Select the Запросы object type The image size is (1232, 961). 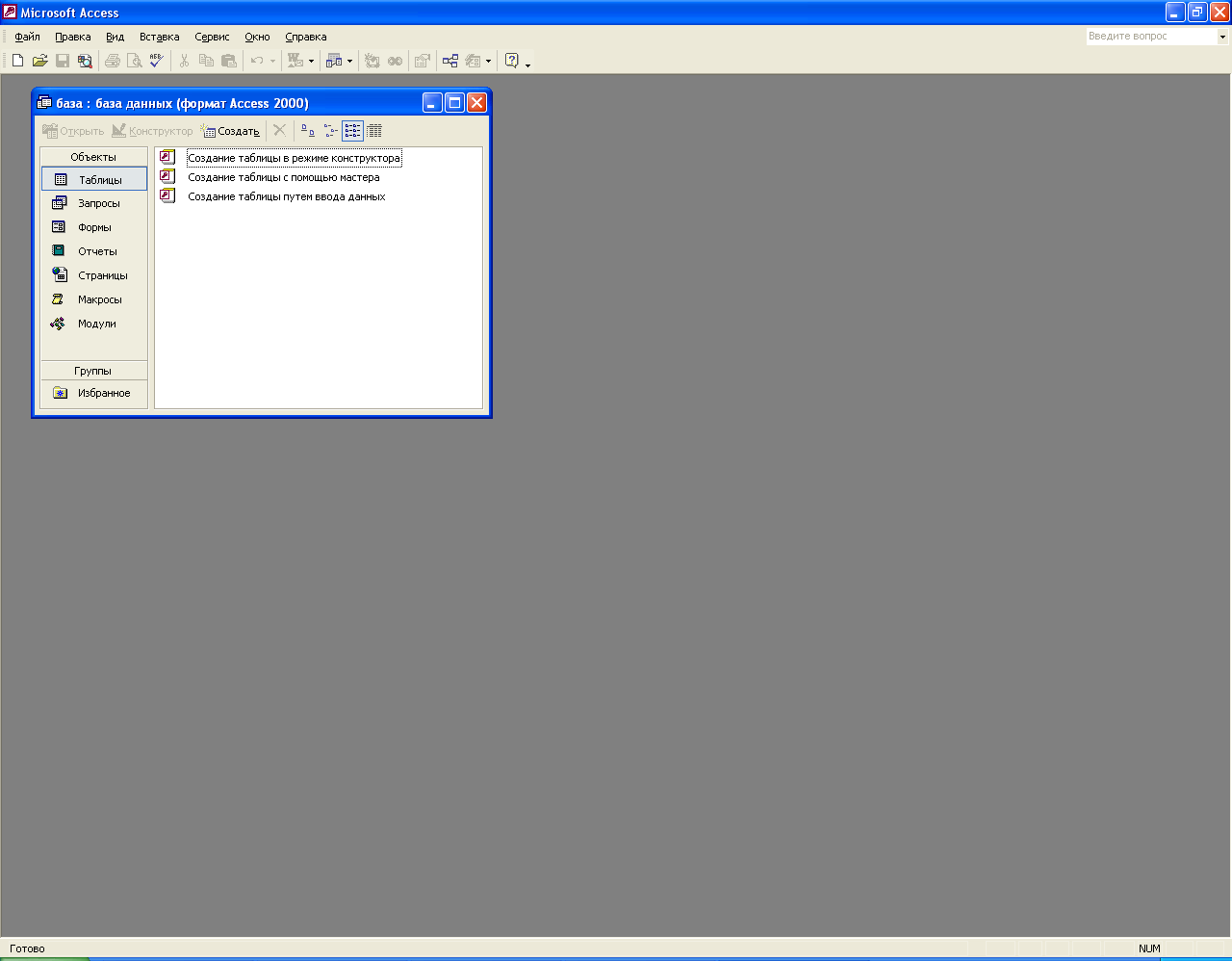pos(94,203)
